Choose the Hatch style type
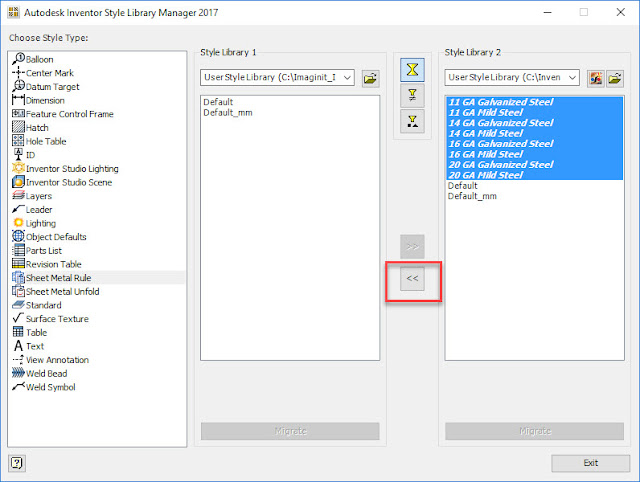 tap(30, 128)
